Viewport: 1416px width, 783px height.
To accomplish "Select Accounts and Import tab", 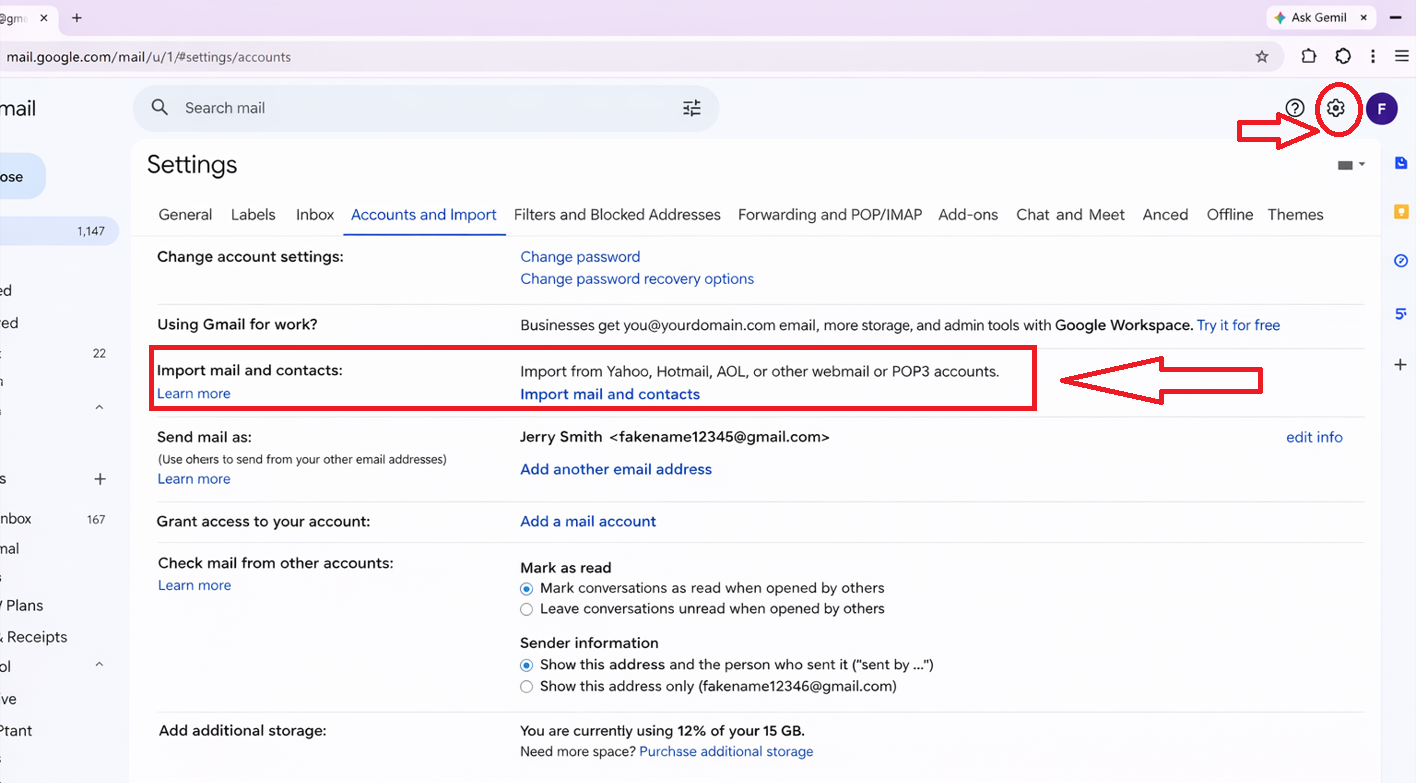I will coord(424,215).
